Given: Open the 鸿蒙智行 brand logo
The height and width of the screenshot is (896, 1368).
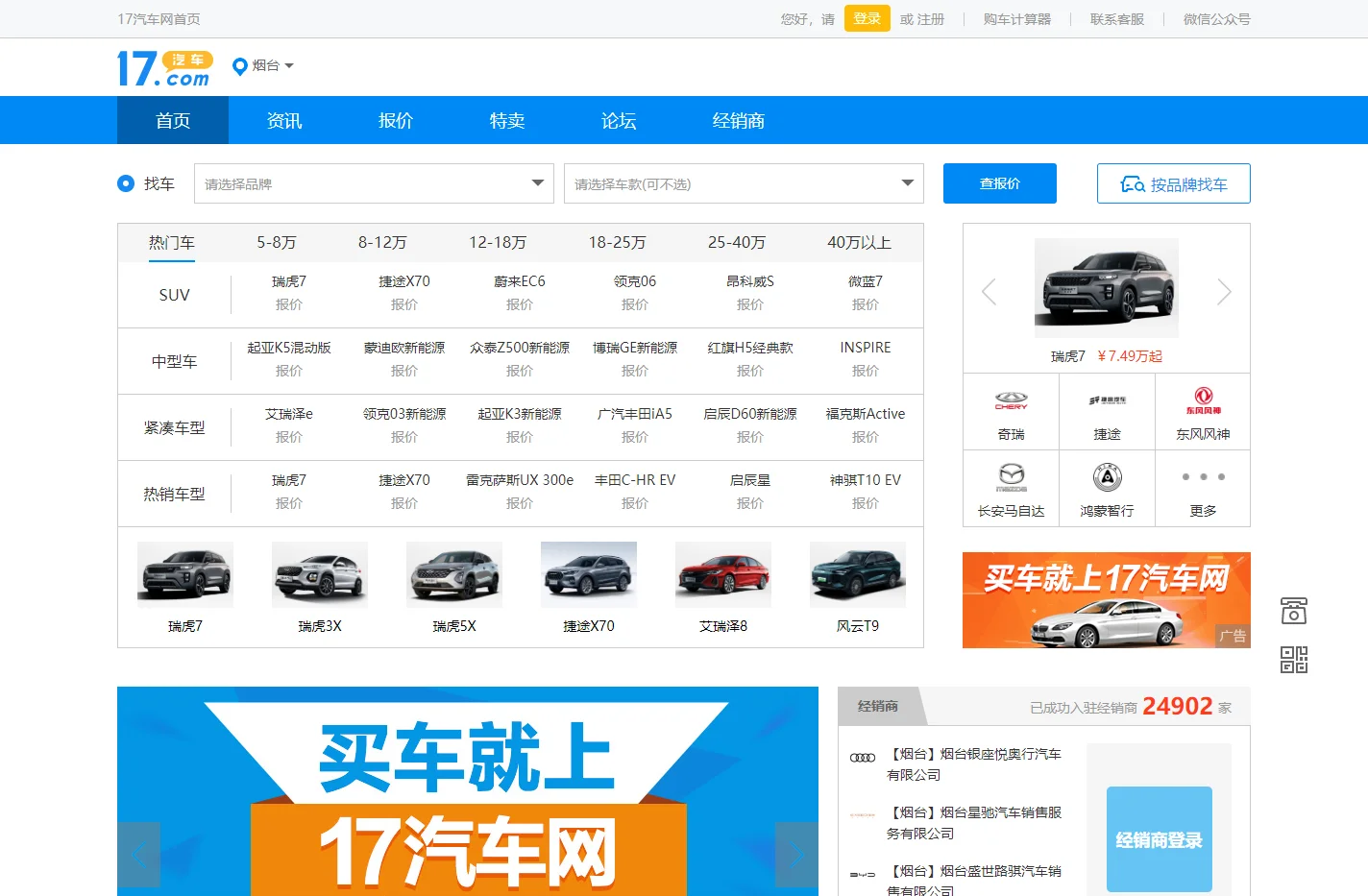Looking at the screenshot, I should 1107,477.
